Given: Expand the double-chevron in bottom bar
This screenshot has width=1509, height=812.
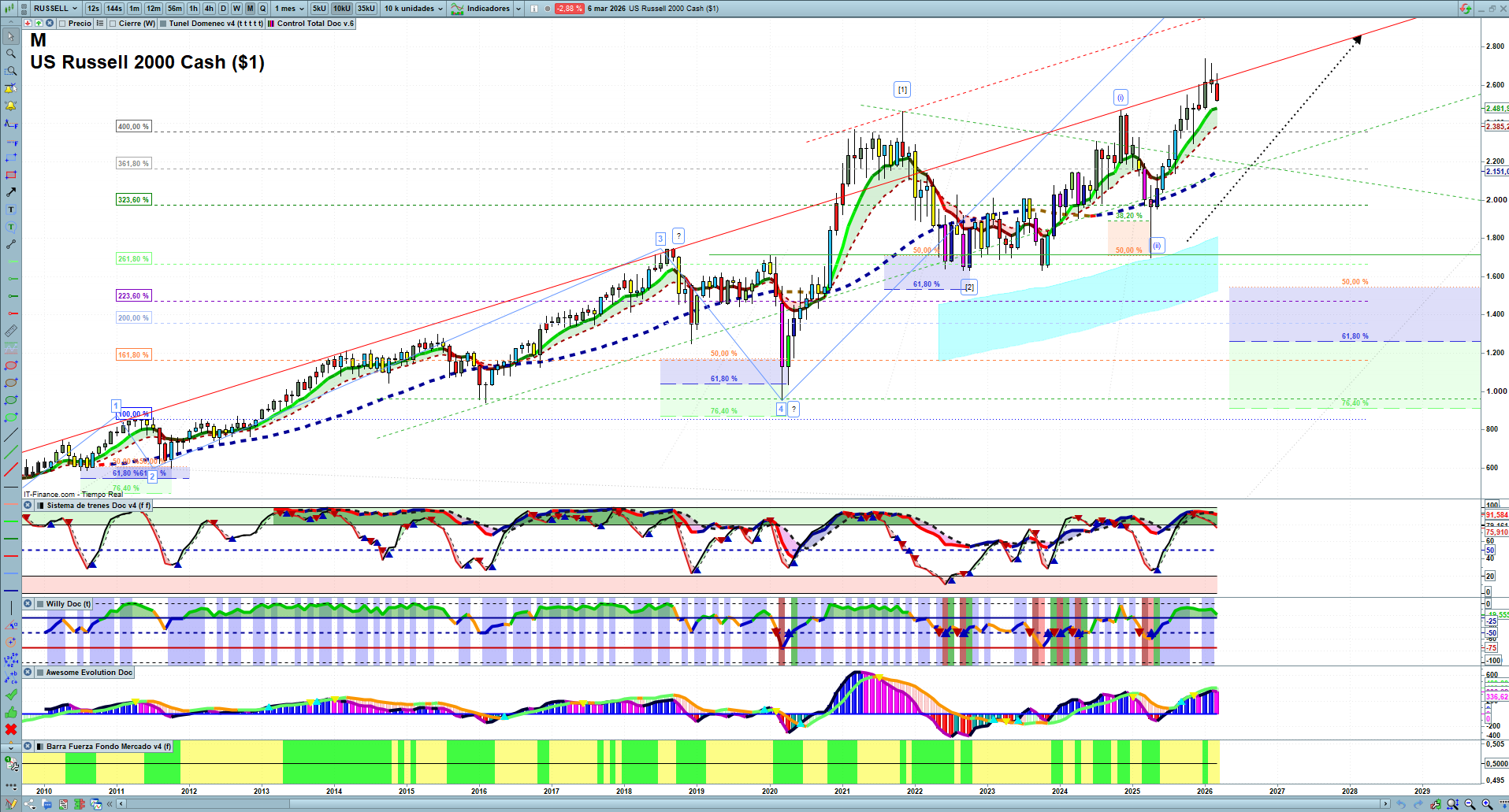Looking at the screenshot, I should click(108, 804).
